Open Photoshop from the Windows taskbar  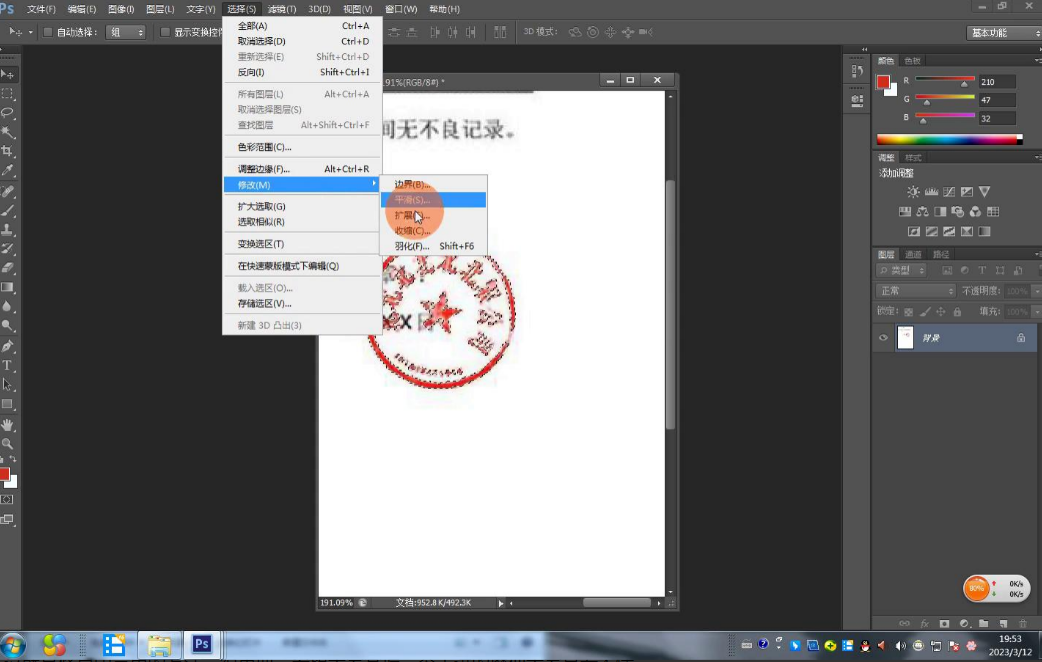pos(201,644)
